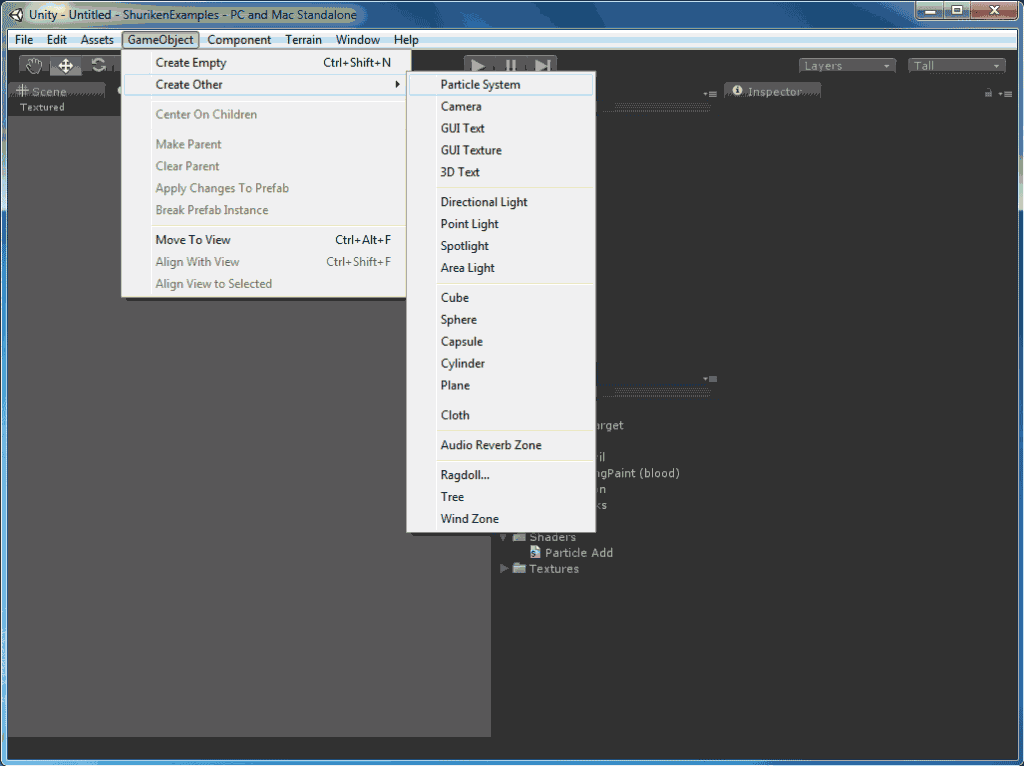Image resolution: width=1024 pixels, height=766 pixels.
Task: Open the Edit menu
Action: [57, 40]
